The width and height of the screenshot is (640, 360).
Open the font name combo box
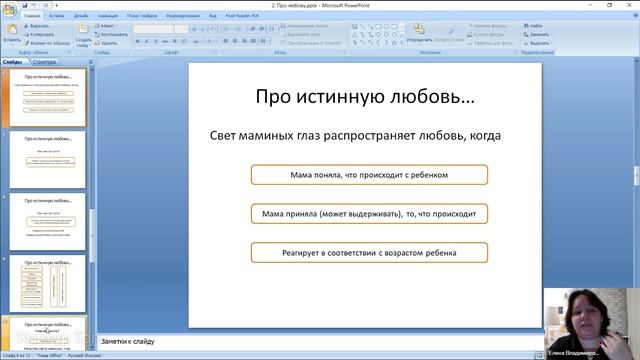click(x=153, y=29)
